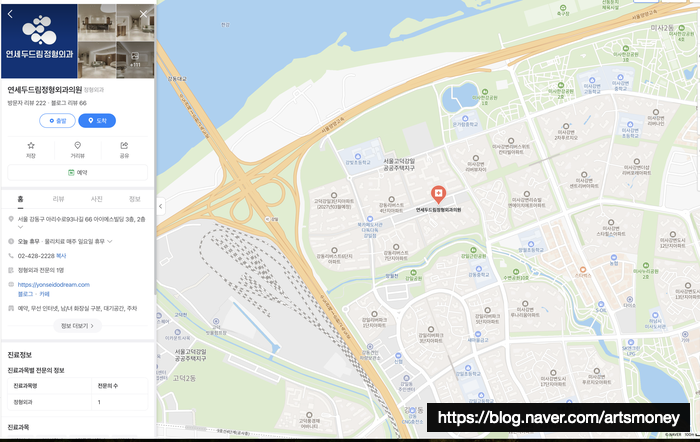
Task: Select 수변공원10호 park marker
Action: 516,272
